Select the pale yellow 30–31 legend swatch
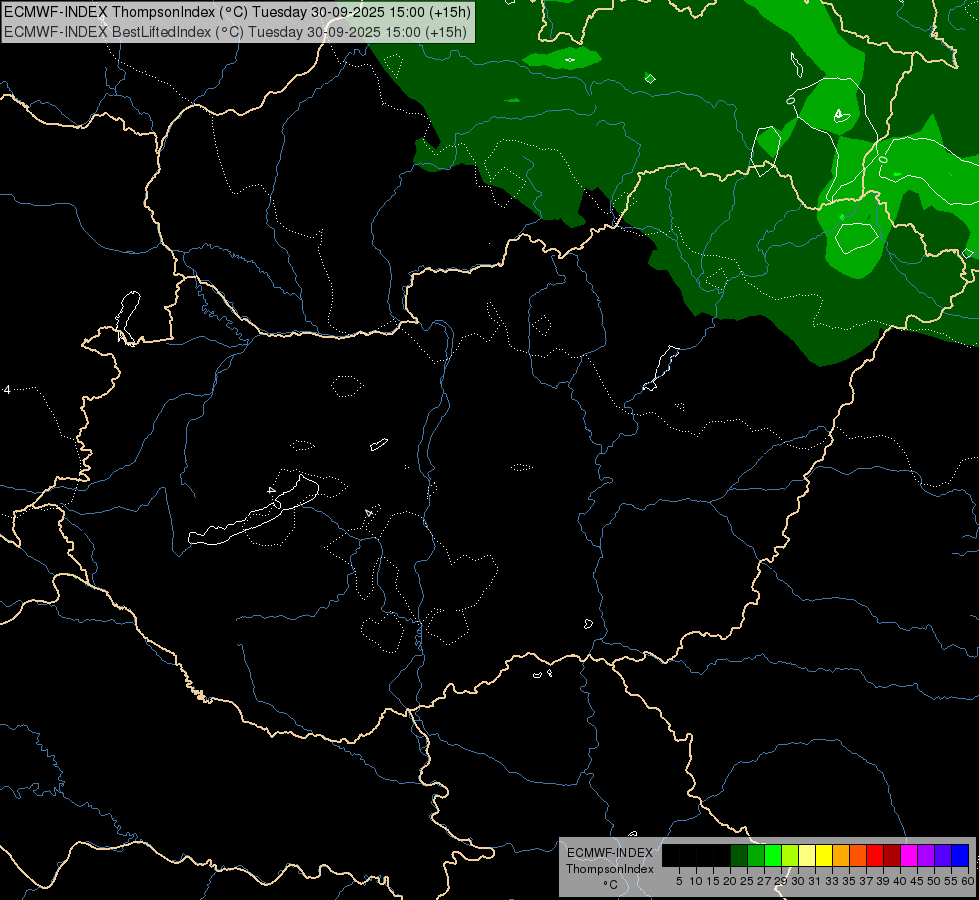 click(x=807, y=855)
